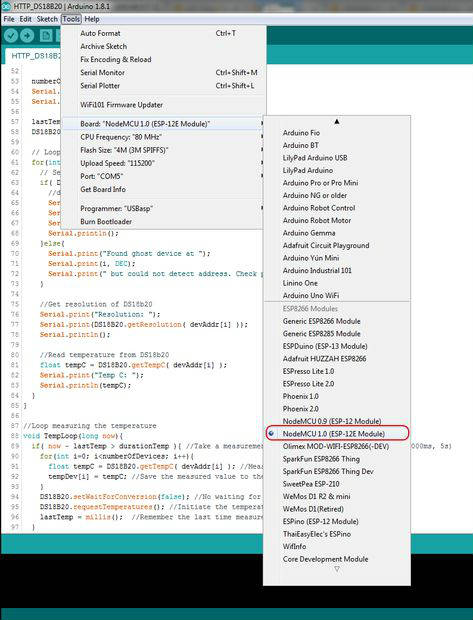
Task: Select ESPresso Lite 1.0 board
Action: (337, 371)
